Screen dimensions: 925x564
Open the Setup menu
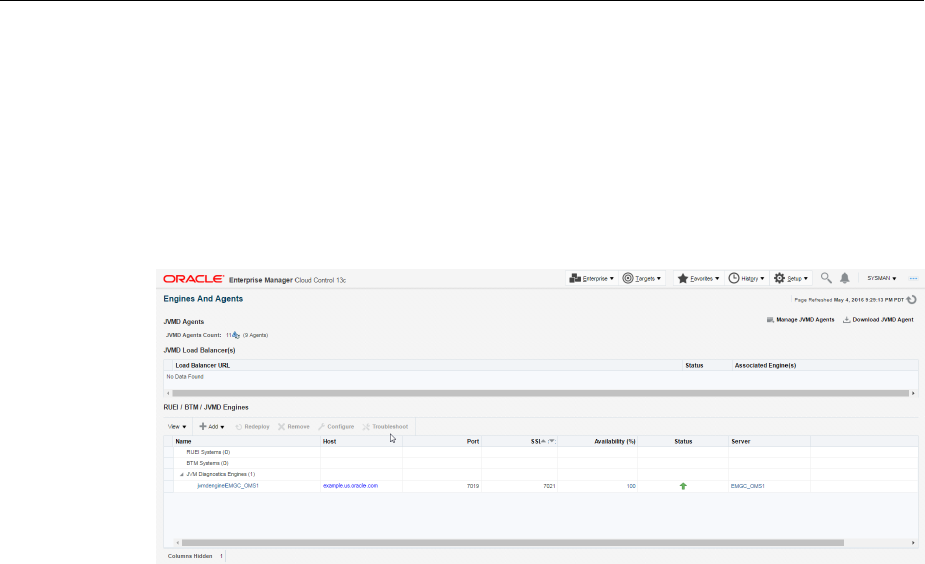(x=790, y=278)
